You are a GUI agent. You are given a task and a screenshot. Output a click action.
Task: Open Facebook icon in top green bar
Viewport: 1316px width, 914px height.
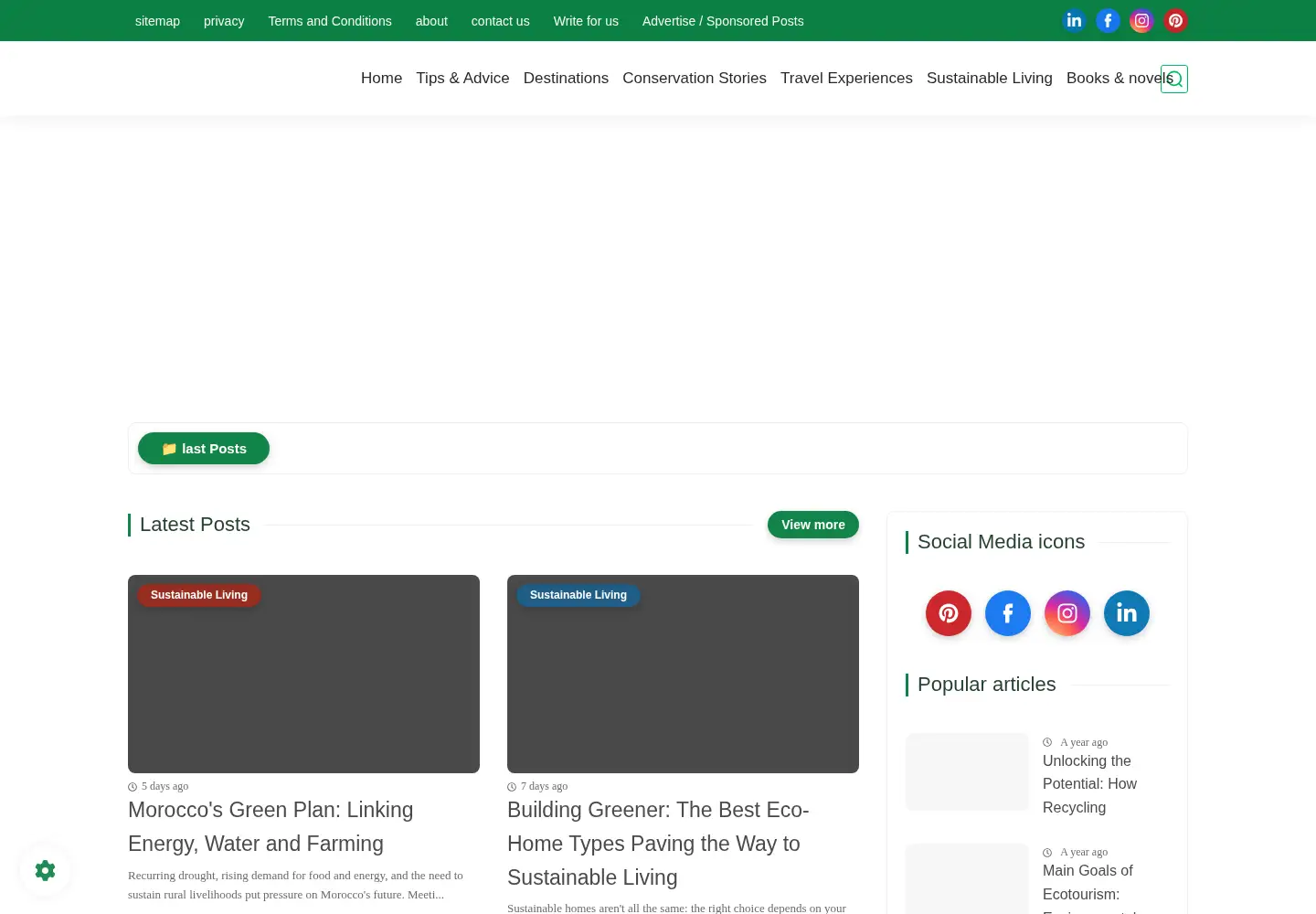[1108, 20]
